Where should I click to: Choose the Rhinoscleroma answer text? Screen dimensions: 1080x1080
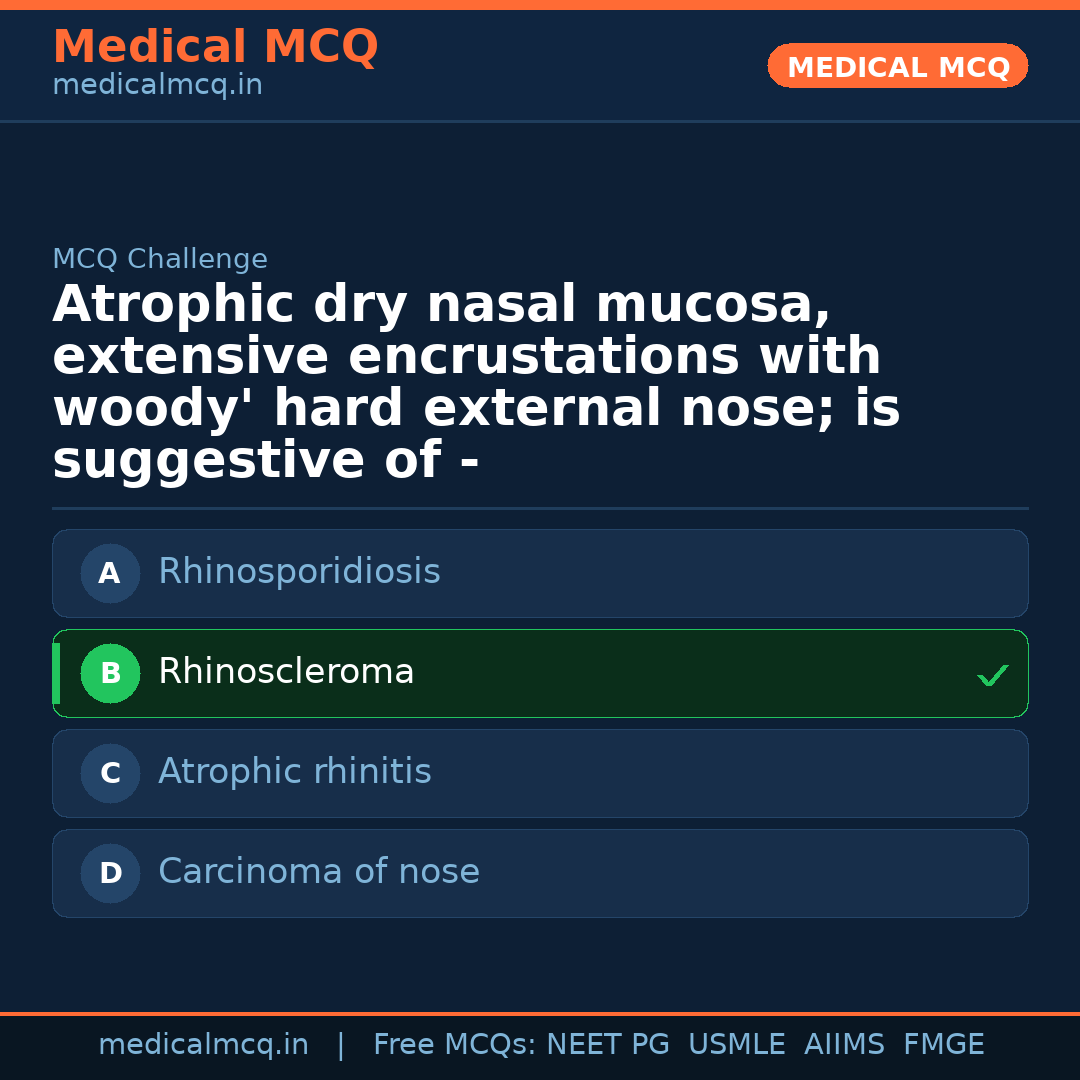[286, 672]
